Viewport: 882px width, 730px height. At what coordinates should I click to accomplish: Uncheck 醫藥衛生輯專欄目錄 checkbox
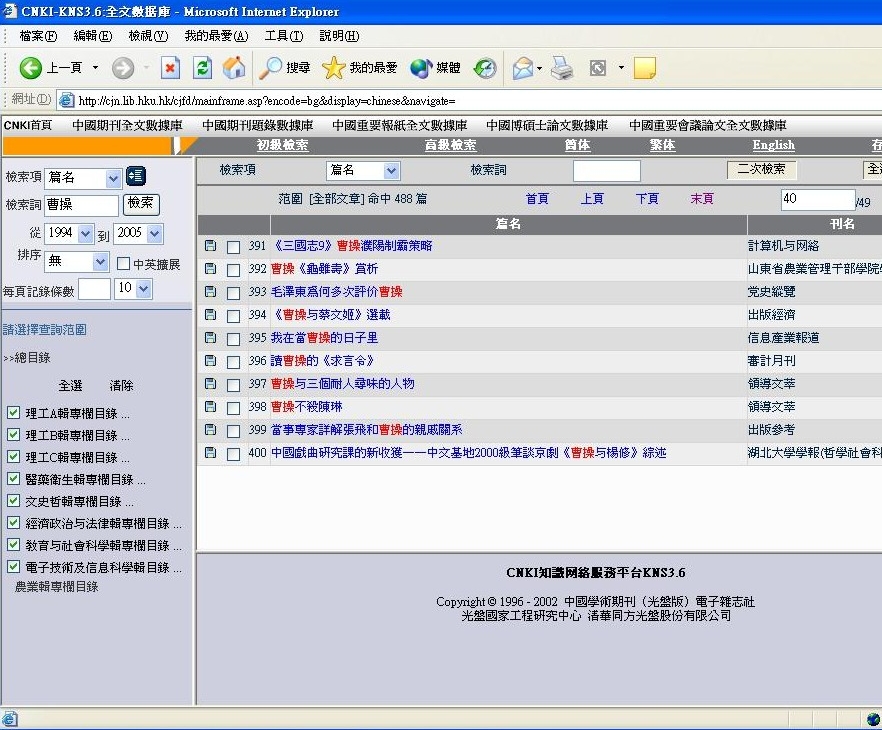coord(14,479)
